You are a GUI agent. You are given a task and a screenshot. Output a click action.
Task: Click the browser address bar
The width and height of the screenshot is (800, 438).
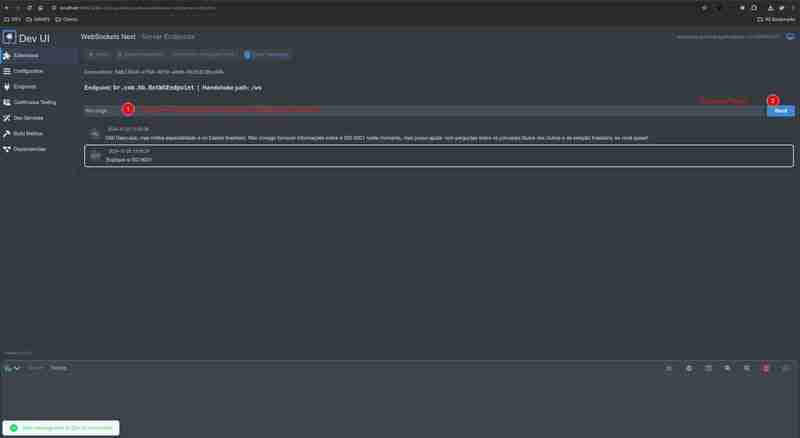tap(375, 8)
